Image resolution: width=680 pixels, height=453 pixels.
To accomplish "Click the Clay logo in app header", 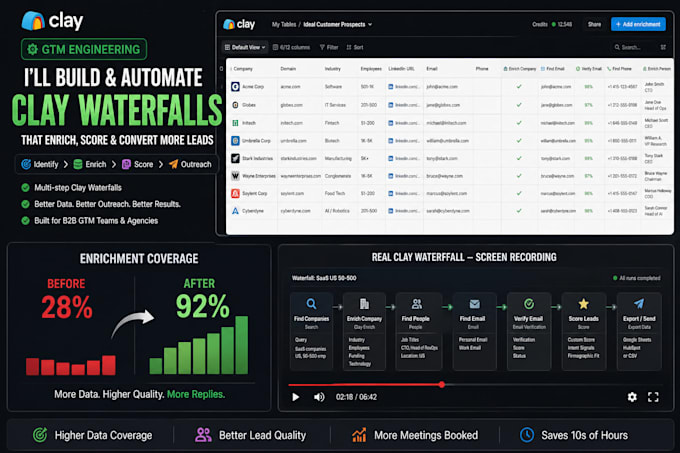I will (239, 24).
